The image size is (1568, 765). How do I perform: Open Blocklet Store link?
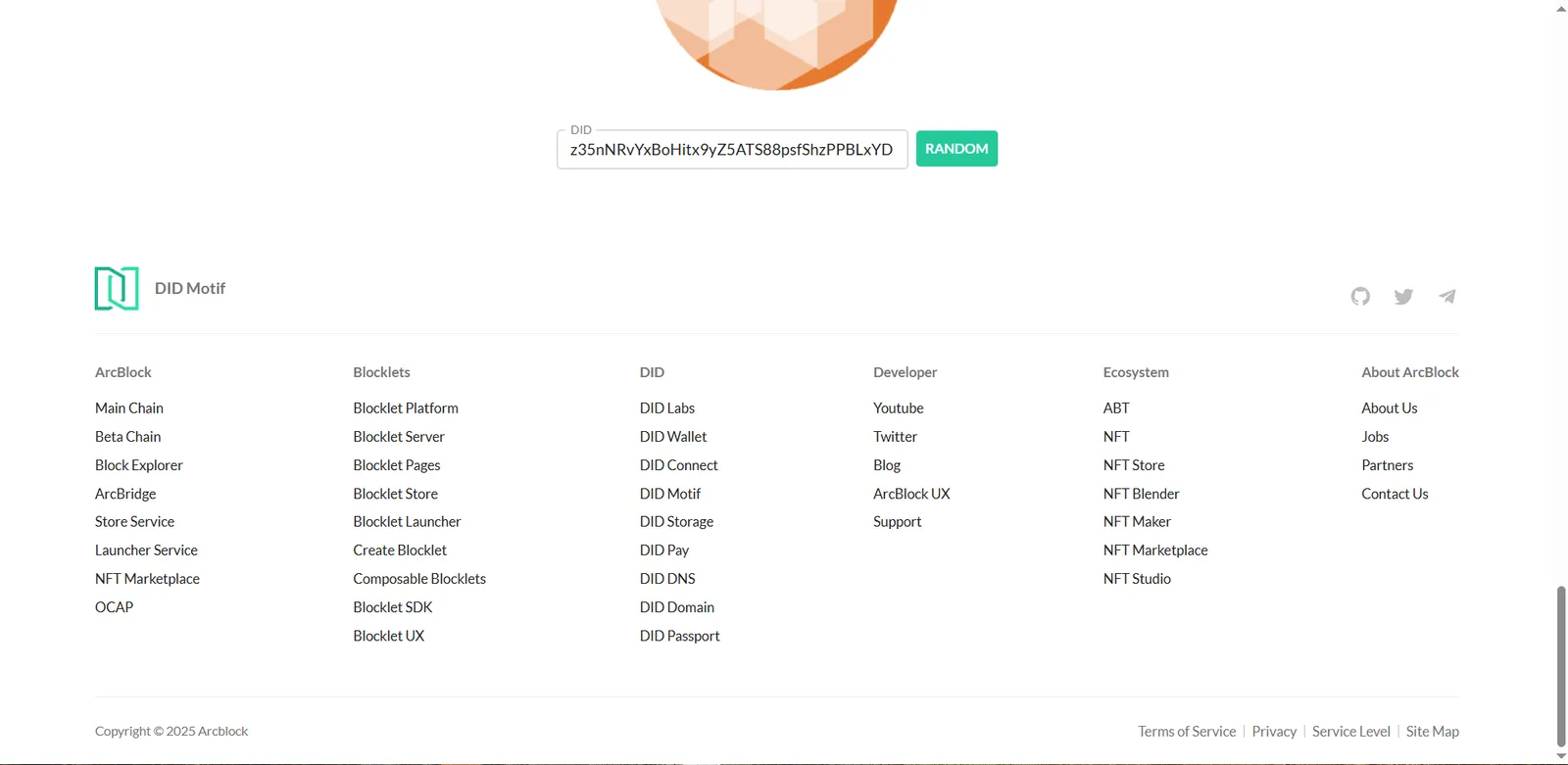(x=396, y=494)
